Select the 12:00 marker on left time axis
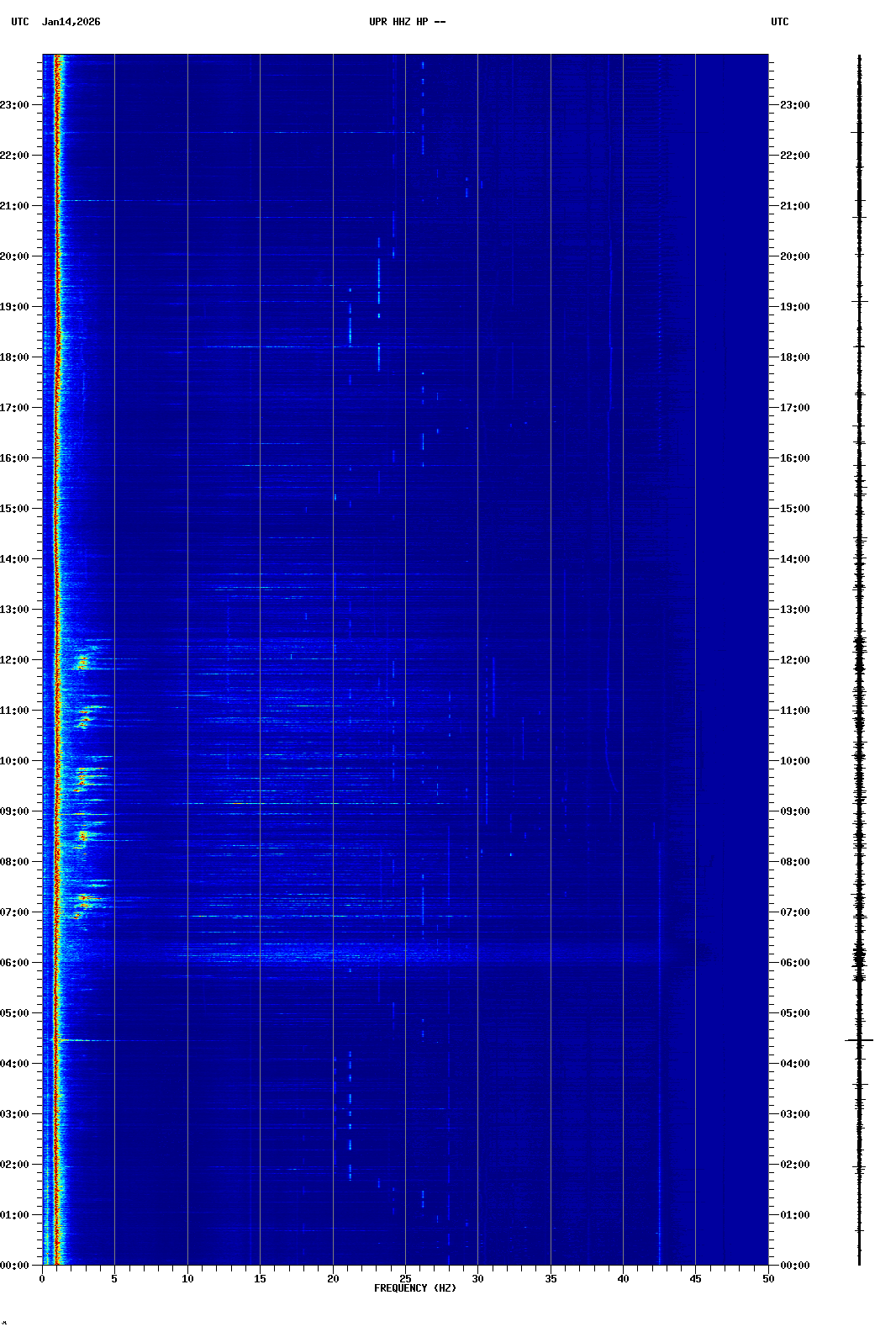 click(x=15, y=660)
